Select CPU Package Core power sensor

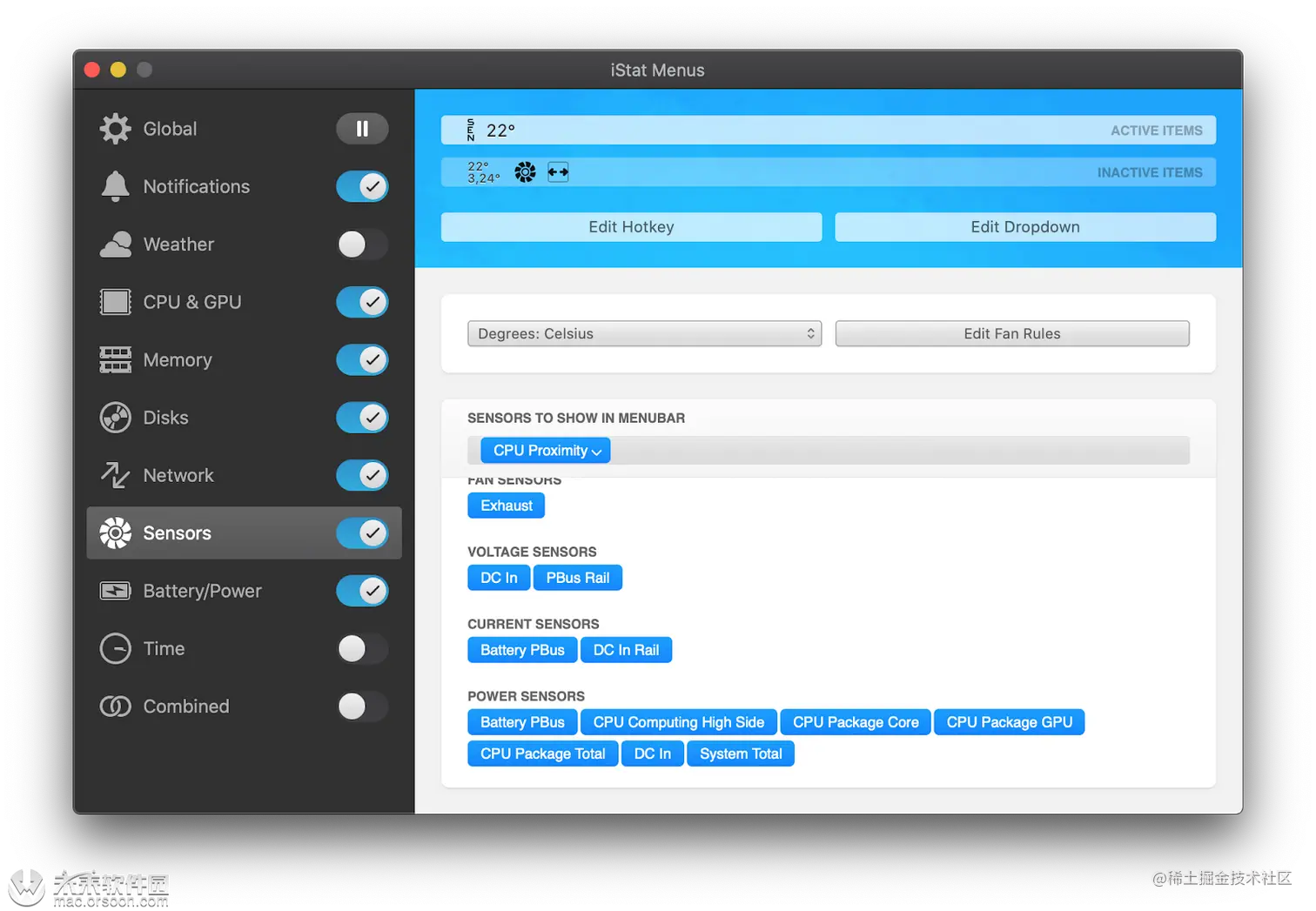tap(856, 722)
